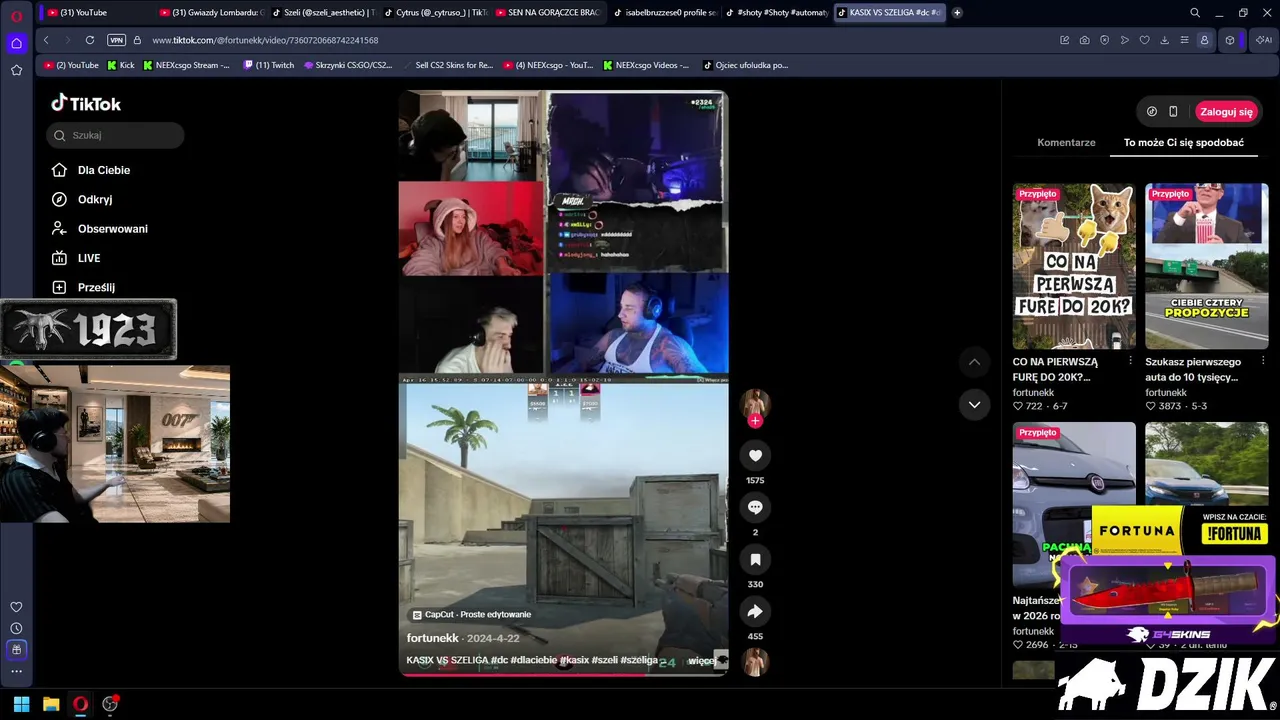Click the TikTok logo

point(86,103)
